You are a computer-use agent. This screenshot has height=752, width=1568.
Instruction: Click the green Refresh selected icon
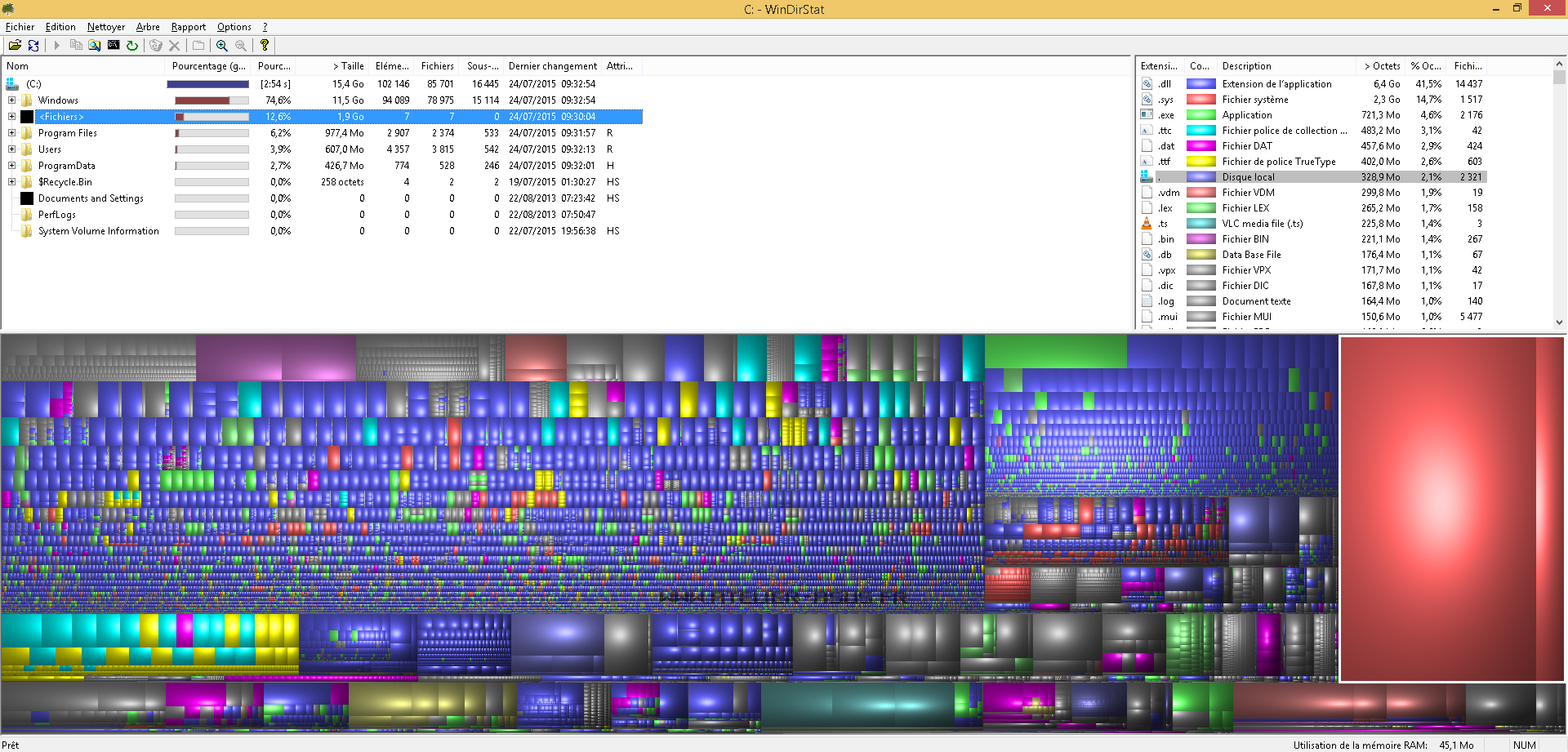132,46
